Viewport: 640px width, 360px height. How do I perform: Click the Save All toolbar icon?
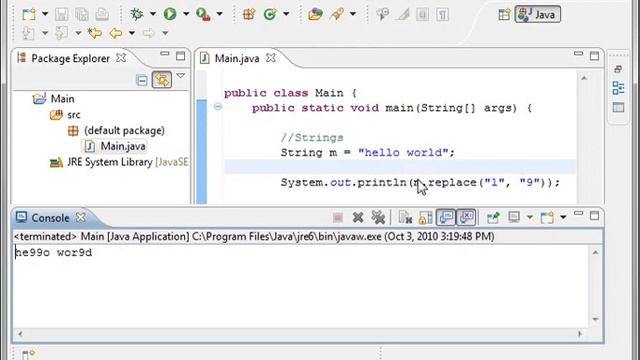[x=82, y=15]
